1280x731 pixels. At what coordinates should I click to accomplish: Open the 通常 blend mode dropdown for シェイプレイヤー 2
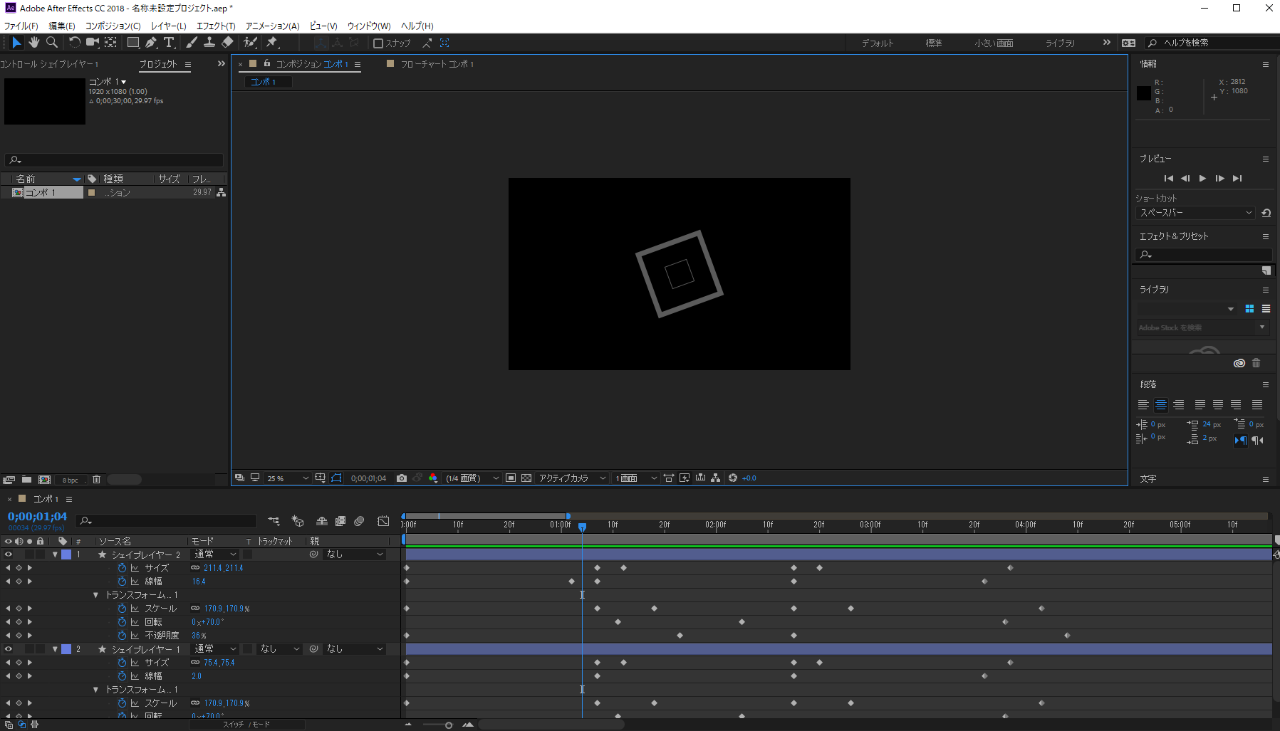[215, 554]
